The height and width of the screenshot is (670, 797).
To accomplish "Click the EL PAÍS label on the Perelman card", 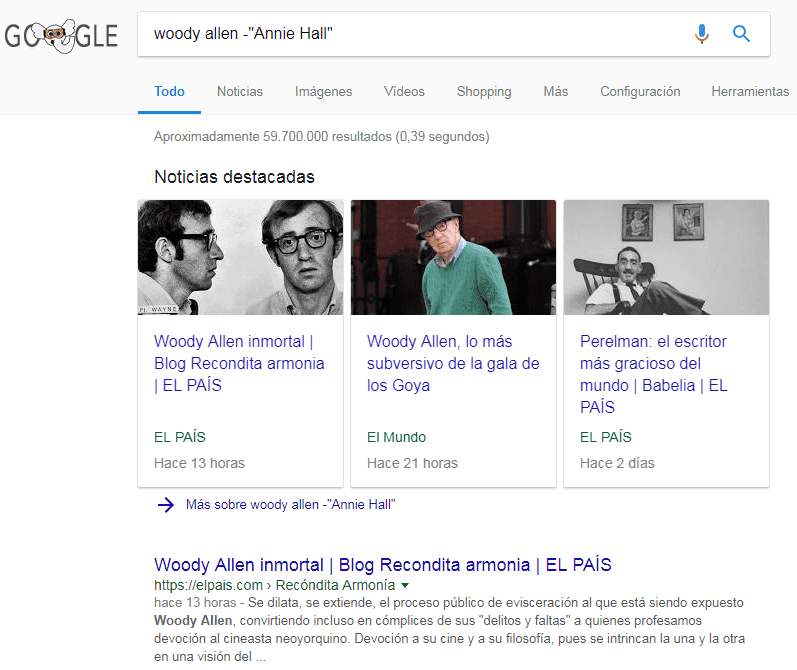I will point(606,437).
